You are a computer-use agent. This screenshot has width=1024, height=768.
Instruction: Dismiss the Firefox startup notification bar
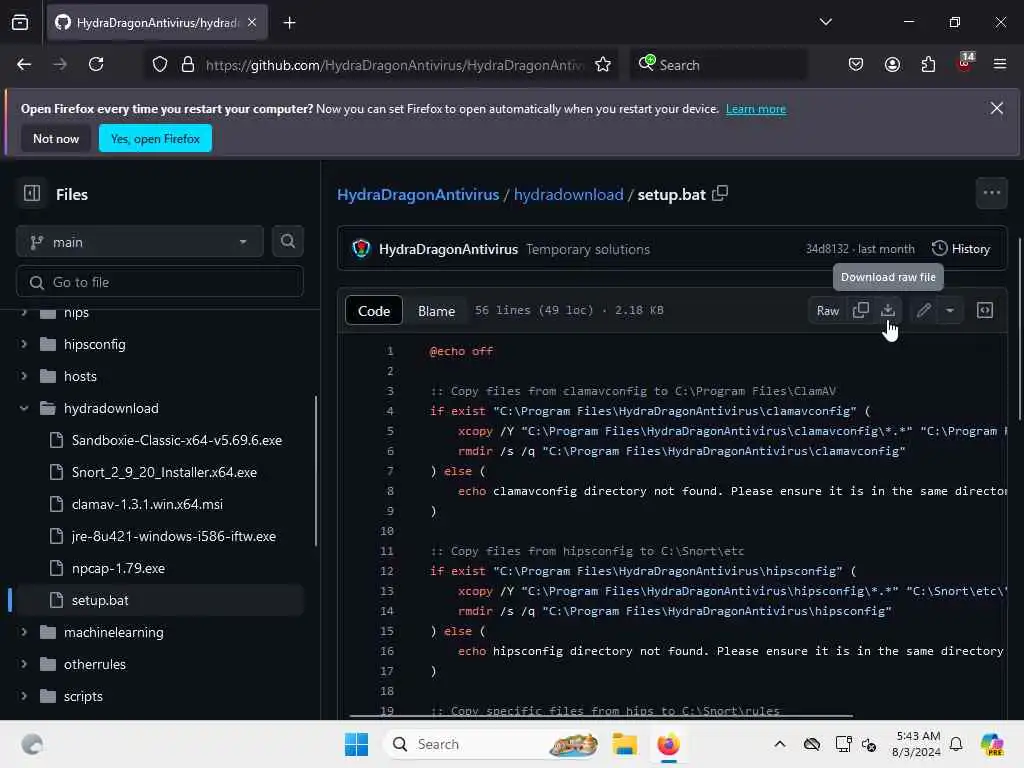(x=996, y=108)
